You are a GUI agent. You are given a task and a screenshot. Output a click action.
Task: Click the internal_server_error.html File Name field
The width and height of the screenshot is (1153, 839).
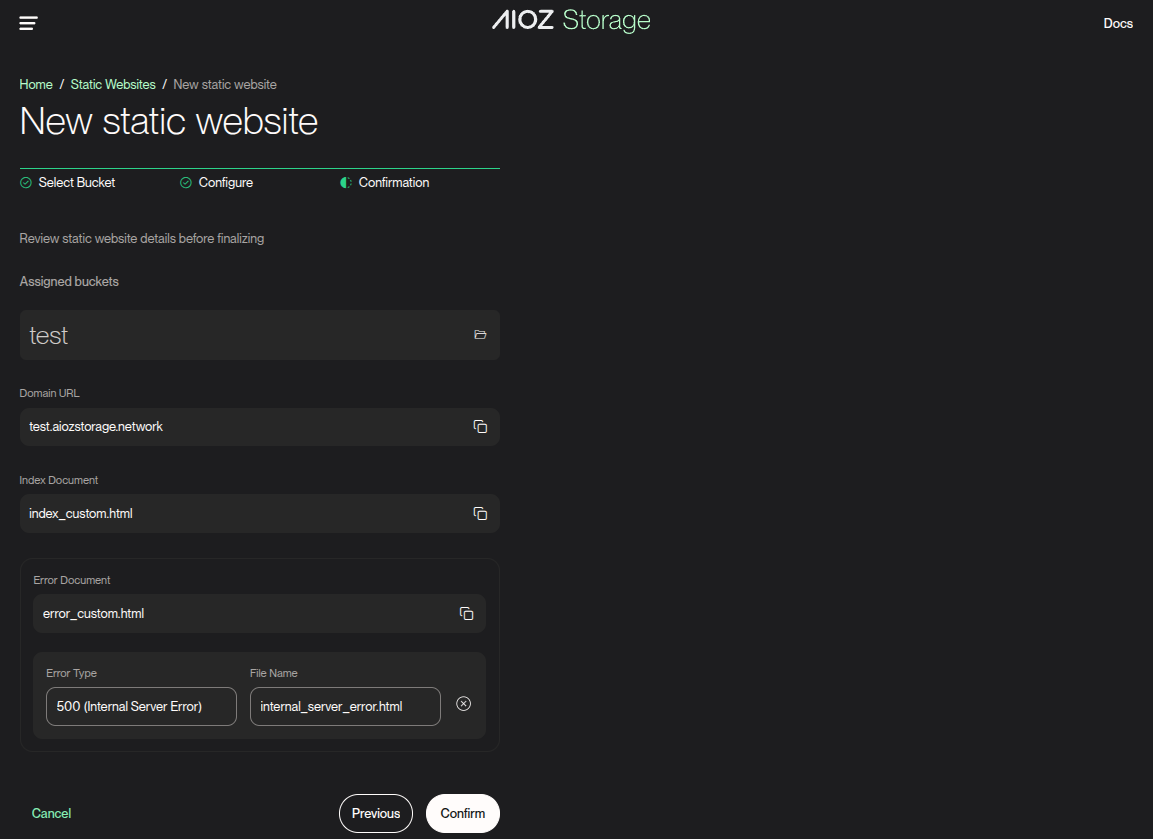point(345,706)
